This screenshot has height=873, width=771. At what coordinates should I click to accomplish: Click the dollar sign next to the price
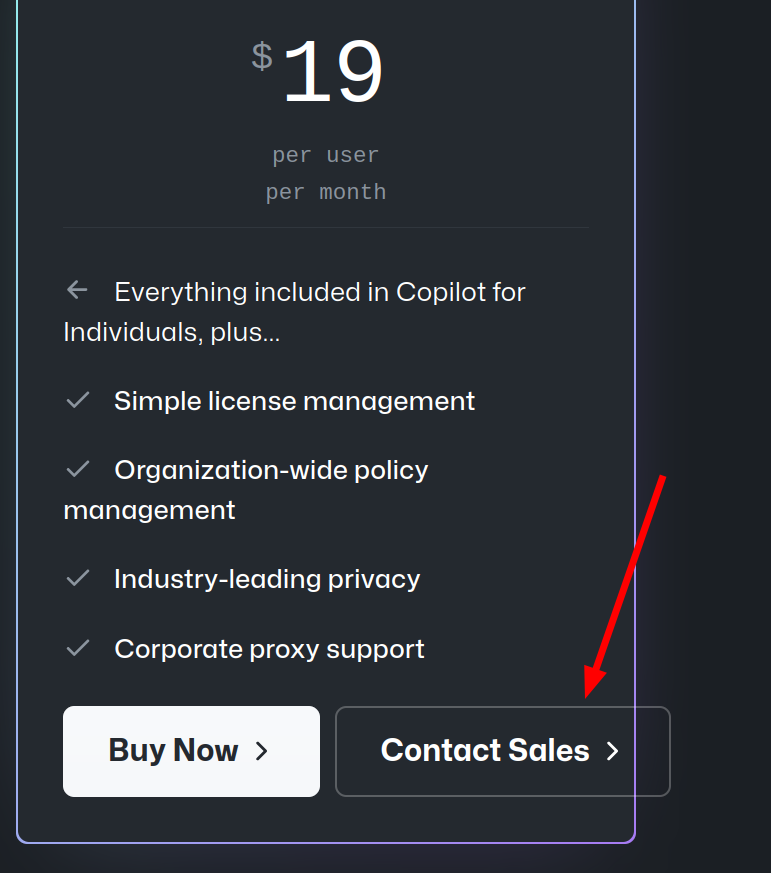tap(261, 57)
